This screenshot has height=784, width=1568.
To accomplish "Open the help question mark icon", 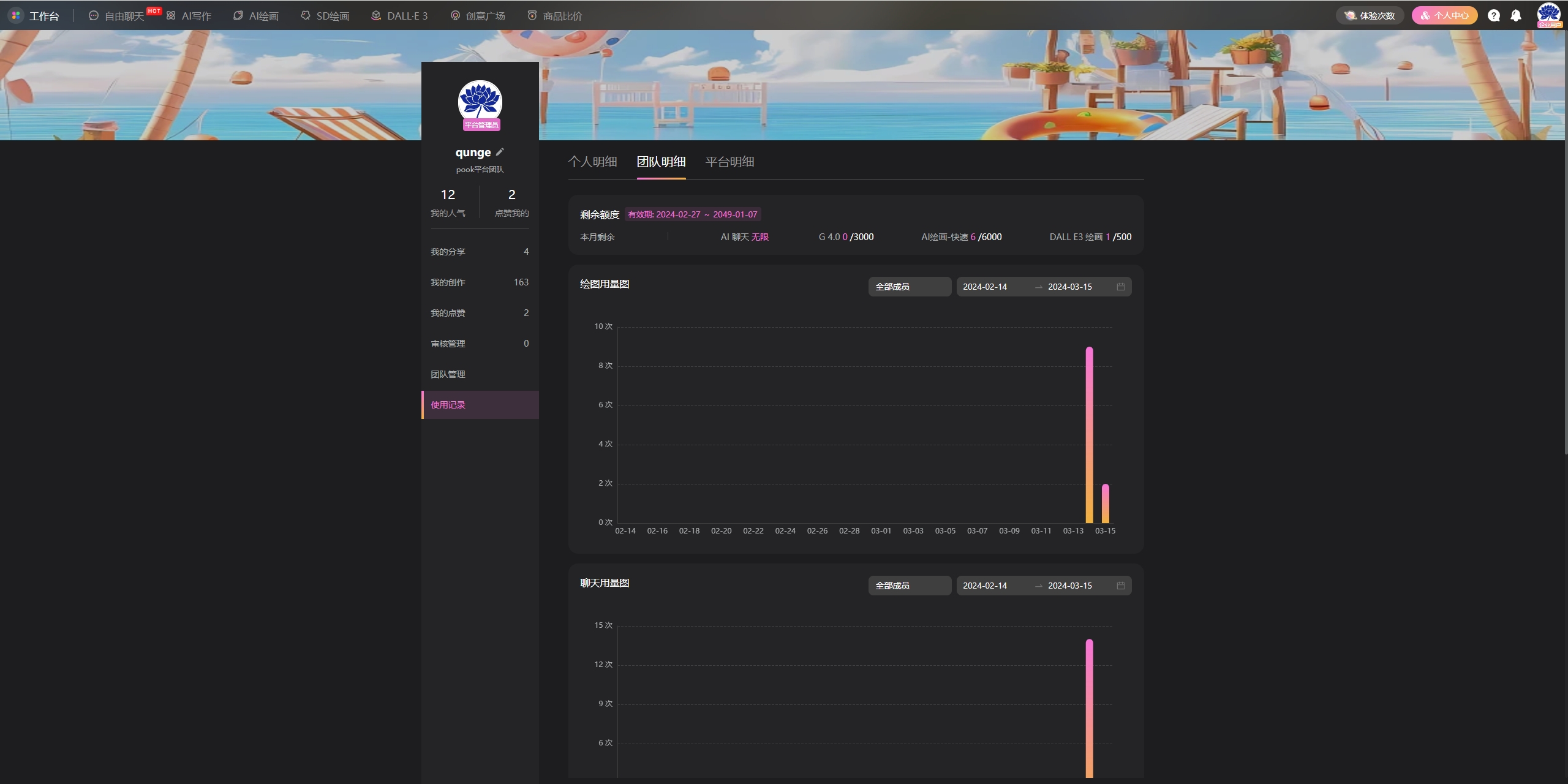I will [1494, 16].
